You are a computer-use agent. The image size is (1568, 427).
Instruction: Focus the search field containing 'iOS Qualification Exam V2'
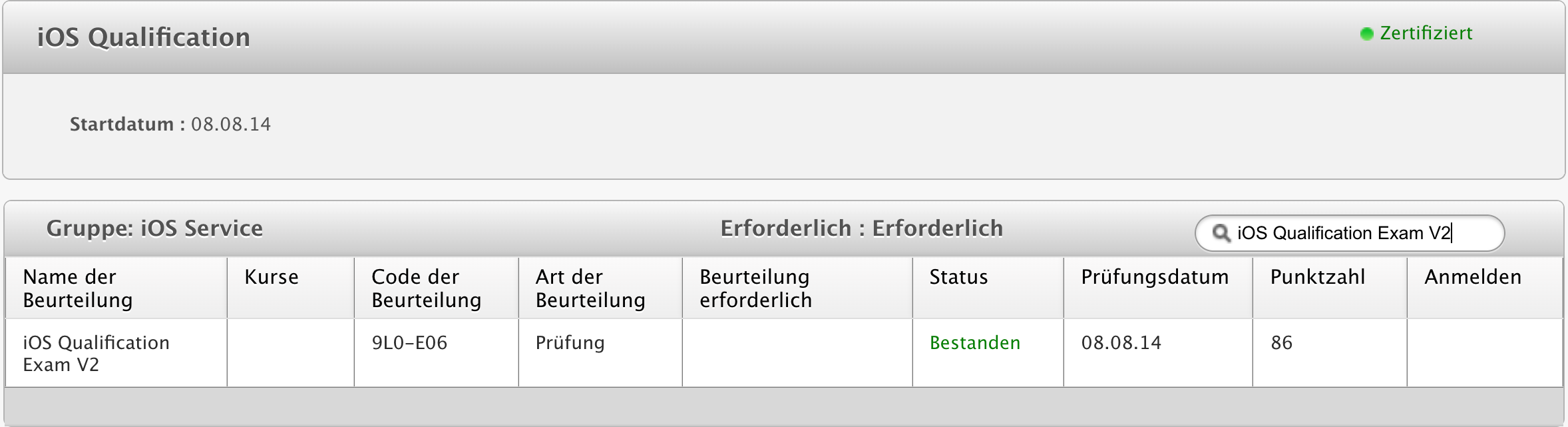coord(1351,233)
